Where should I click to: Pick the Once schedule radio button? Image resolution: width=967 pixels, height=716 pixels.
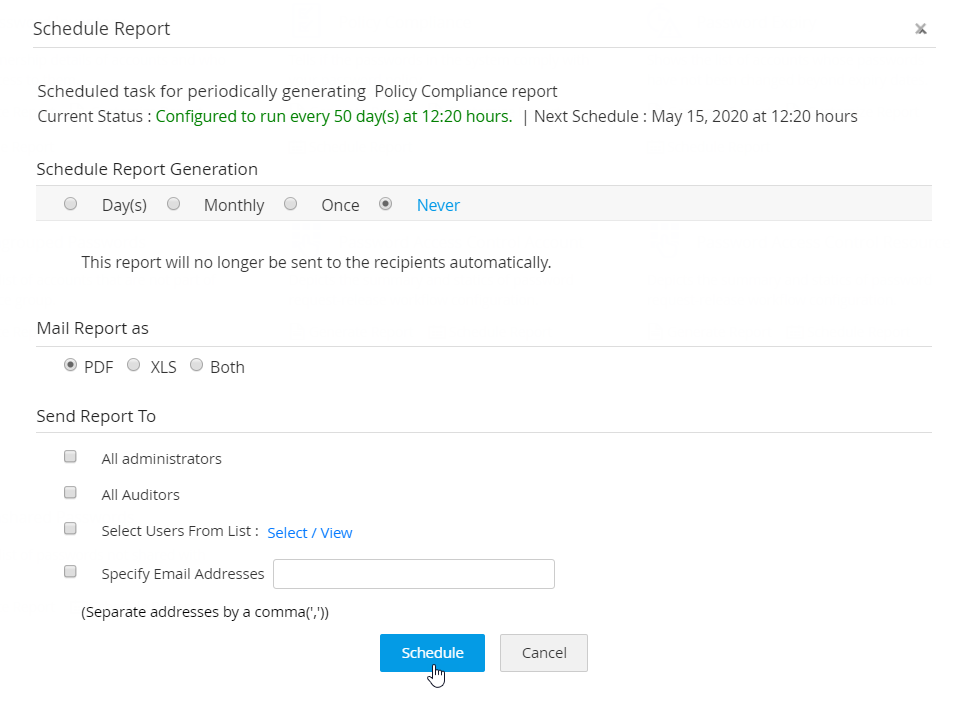tap(290, 204)
